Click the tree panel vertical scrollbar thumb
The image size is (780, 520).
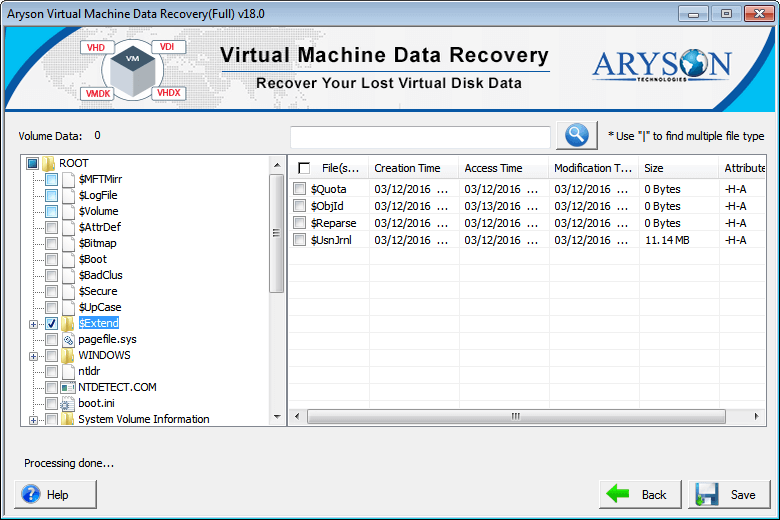[x=277, y=233]
